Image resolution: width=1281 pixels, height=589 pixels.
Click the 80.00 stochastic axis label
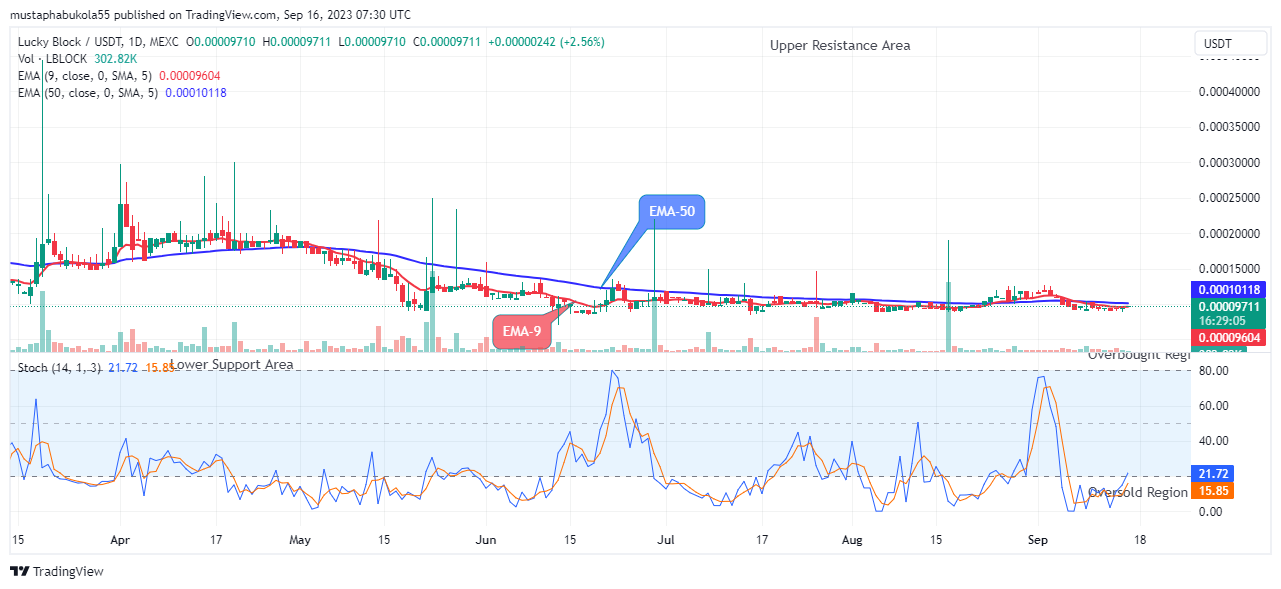1213,371
